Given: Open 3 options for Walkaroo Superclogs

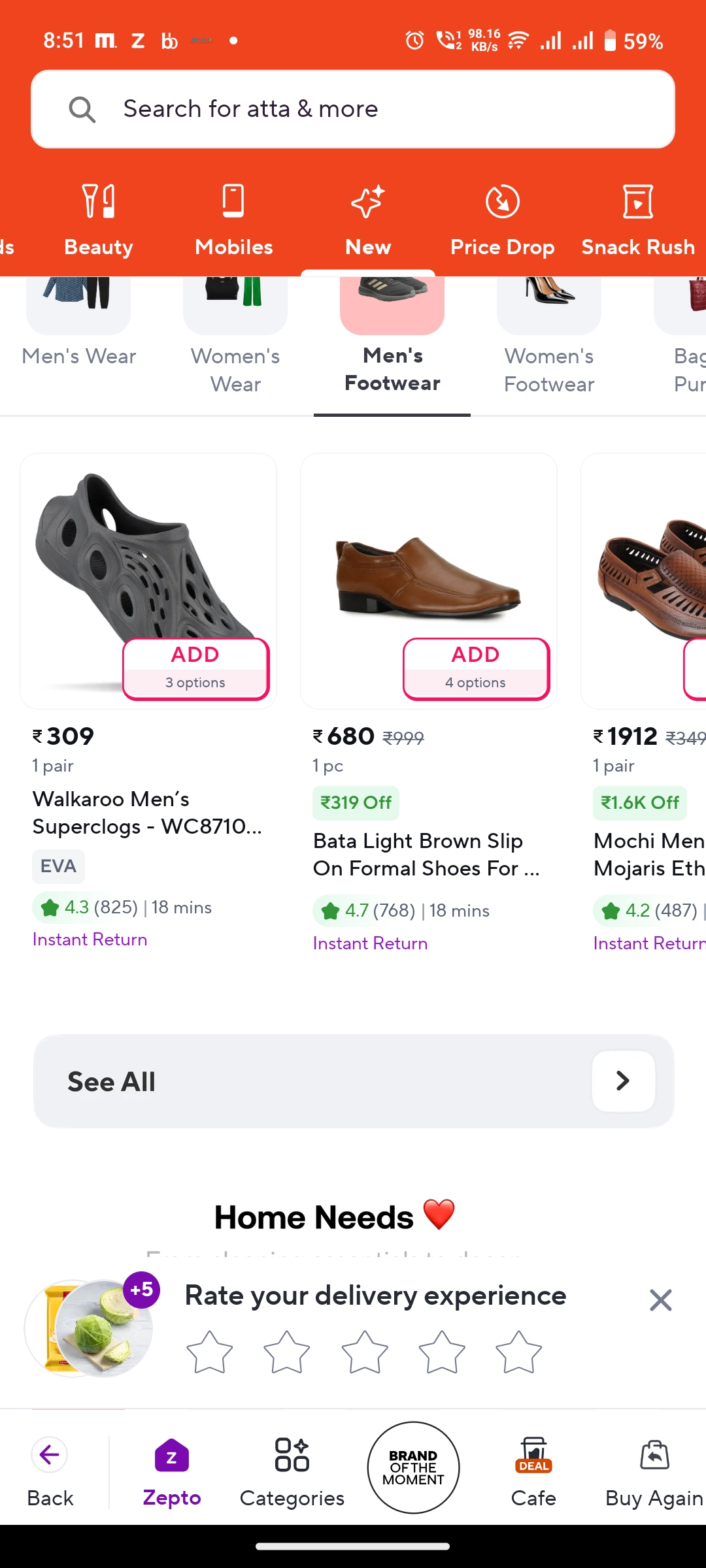Looking at the screenshot, I should point(195,668).
